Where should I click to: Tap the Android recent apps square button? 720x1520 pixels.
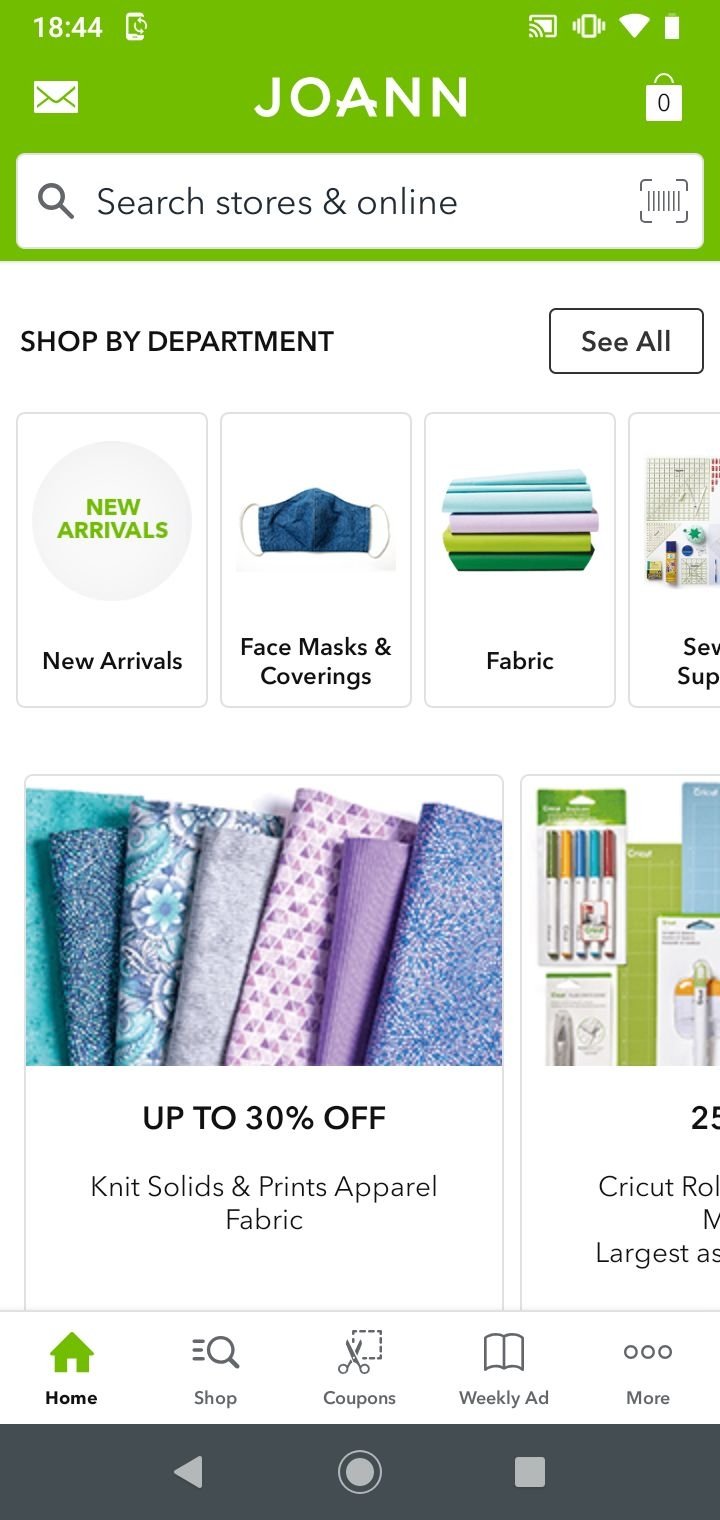tap(530, 1472)
